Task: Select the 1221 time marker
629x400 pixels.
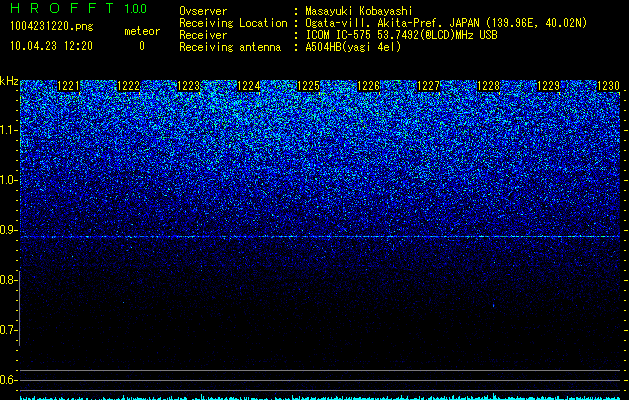Action: click(69, 86)
